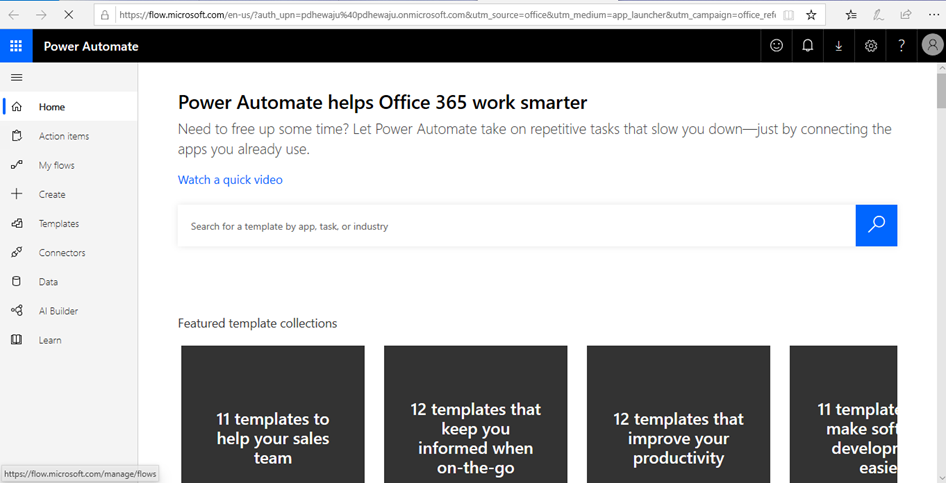Open the software development templates card
Viewport: 946px width, 483px height.
tap(843, 414)
